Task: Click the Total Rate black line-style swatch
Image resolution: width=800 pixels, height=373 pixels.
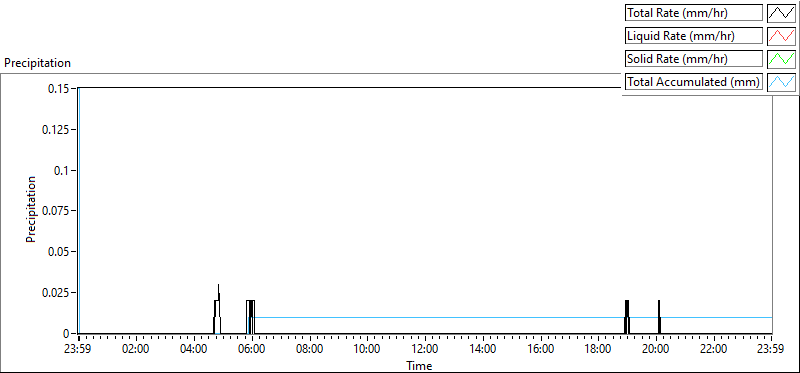Action: pos(781,13)
